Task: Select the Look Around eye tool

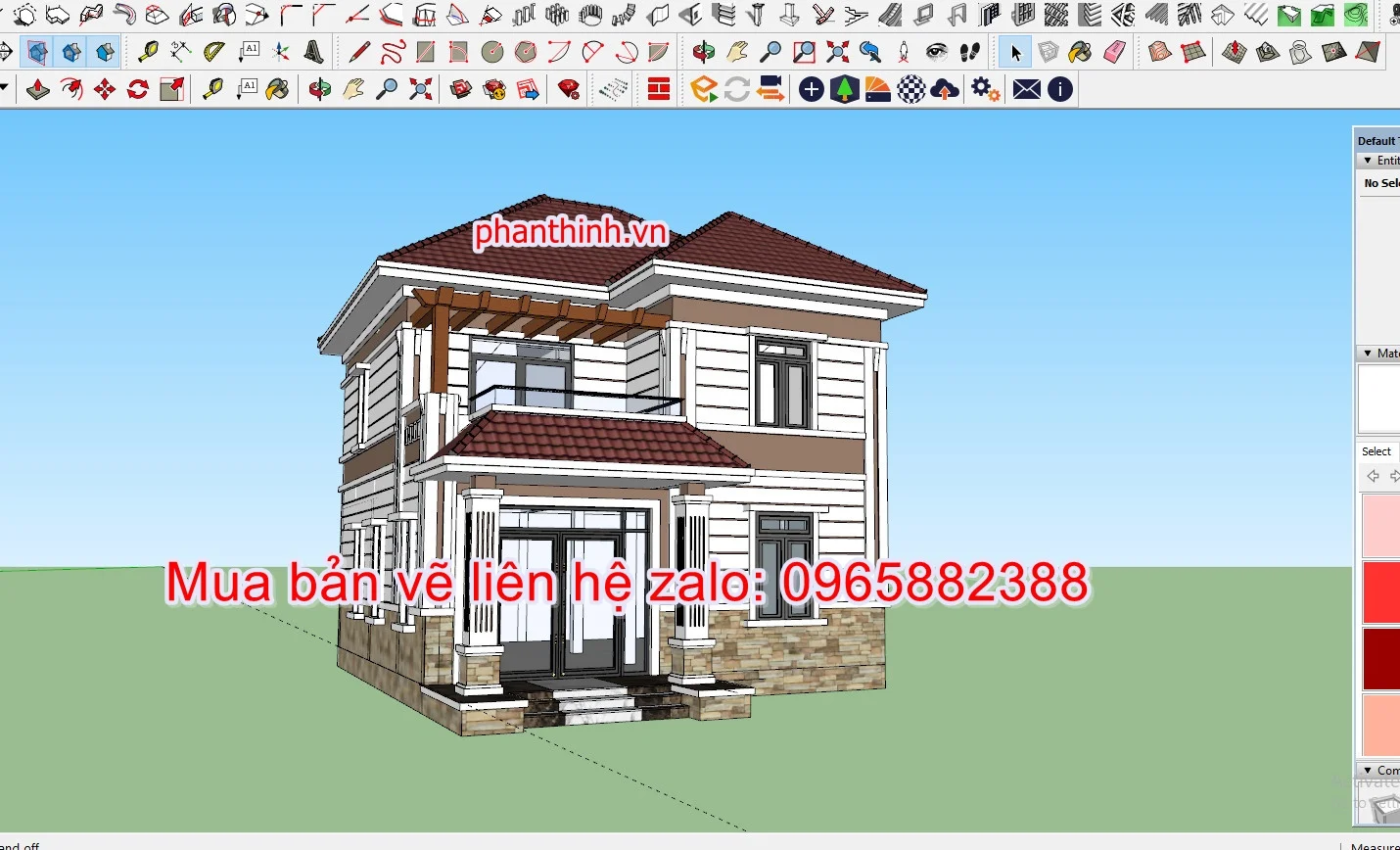Action: pos(937,52)
